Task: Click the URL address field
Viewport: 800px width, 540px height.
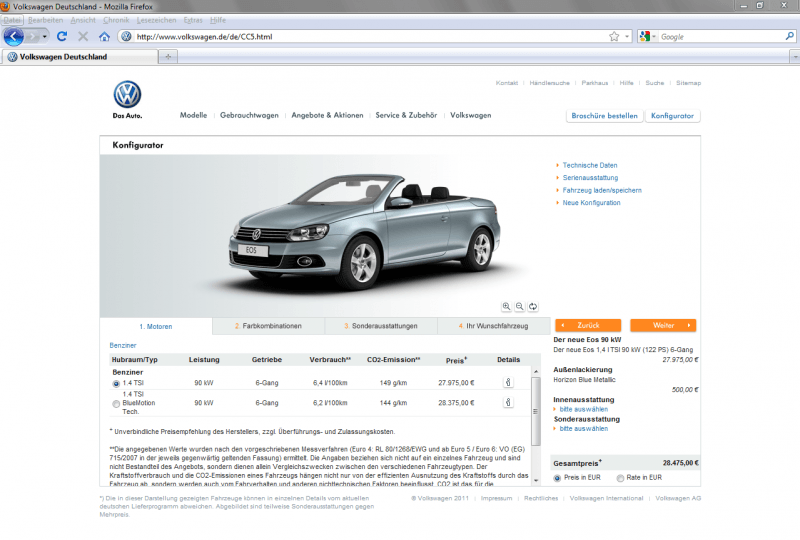Action: tap(370, 37)
